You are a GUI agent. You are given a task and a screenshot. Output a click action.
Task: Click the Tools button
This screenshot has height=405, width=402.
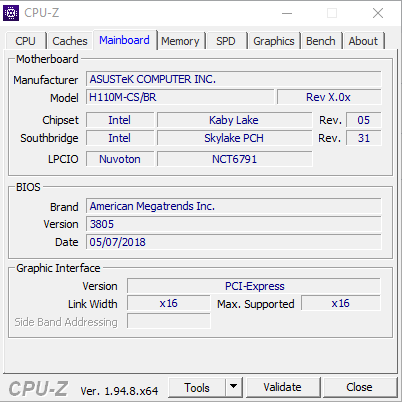tap(197, 387)
